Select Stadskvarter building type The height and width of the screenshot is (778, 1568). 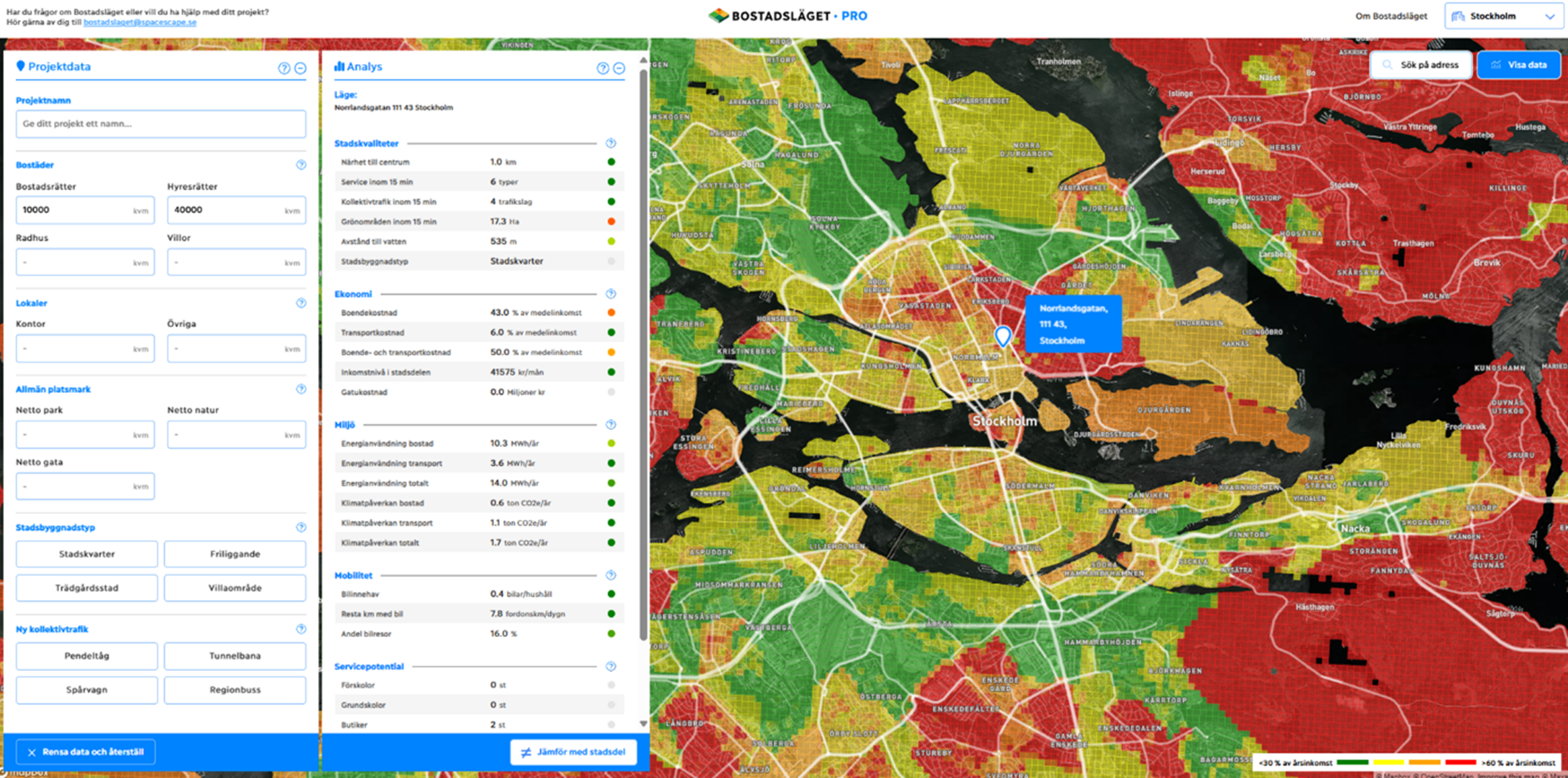pyautogui.click(x=87, y=554)
